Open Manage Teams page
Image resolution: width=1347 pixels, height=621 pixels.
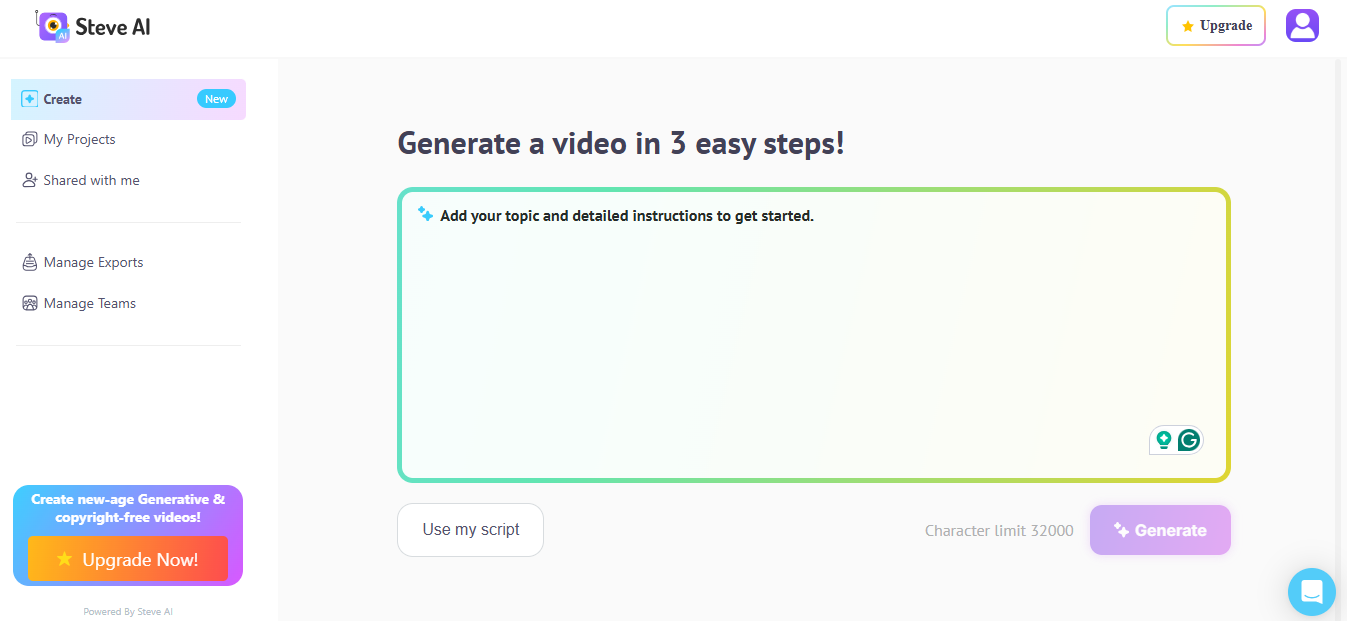point(89,303)
